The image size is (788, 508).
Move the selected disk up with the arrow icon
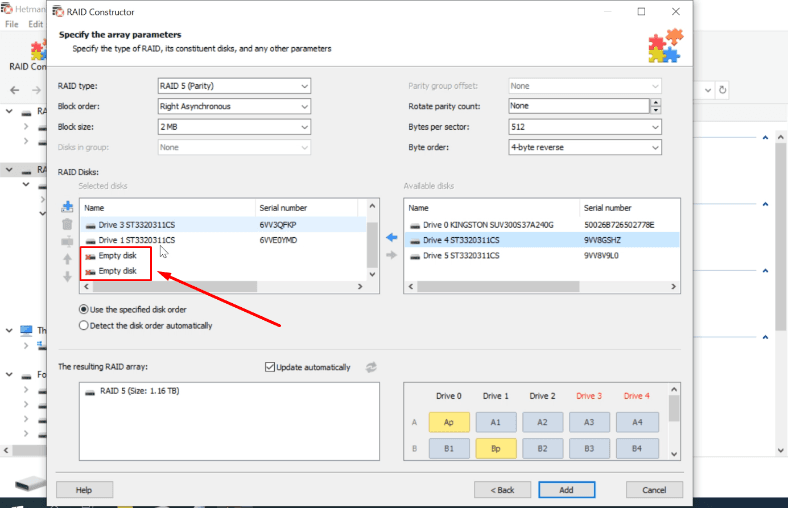point(67,259)
